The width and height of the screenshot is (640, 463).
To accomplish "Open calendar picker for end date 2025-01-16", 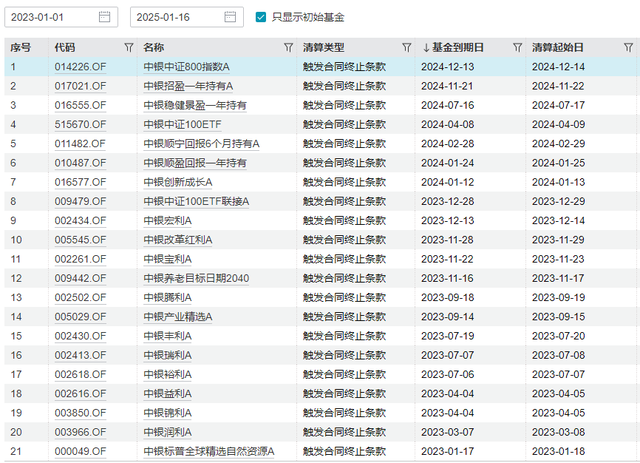I will pos(230,17).
